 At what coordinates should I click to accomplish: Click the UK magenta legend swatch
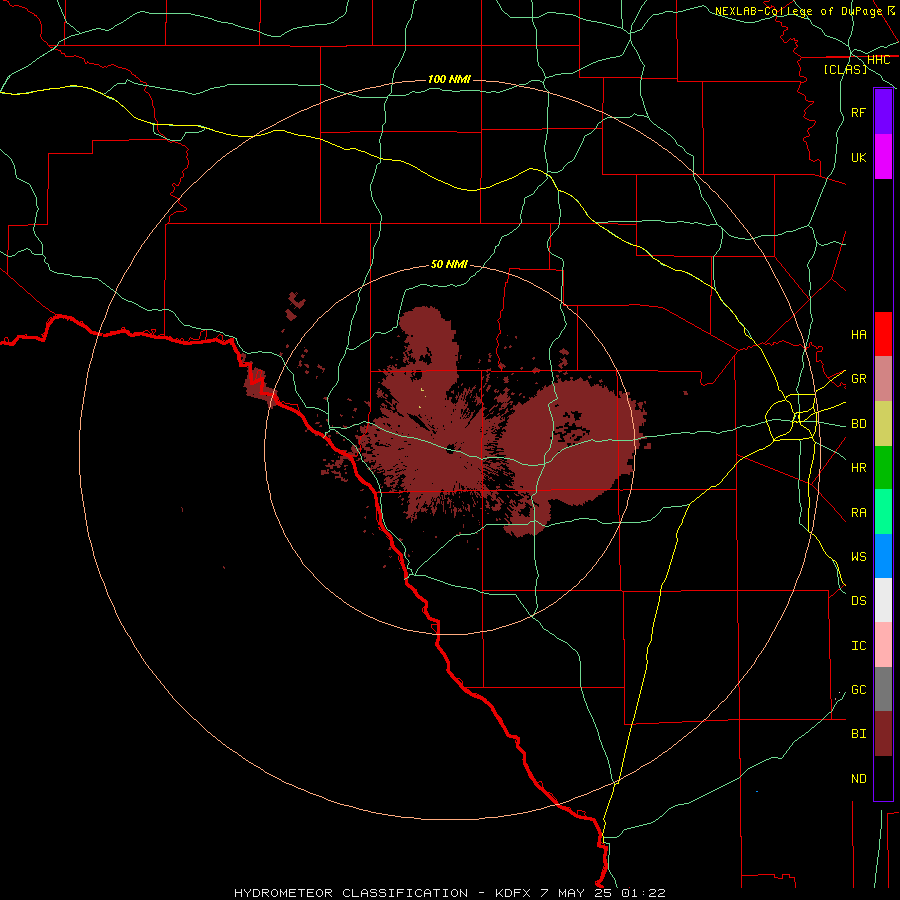point(883,157)
